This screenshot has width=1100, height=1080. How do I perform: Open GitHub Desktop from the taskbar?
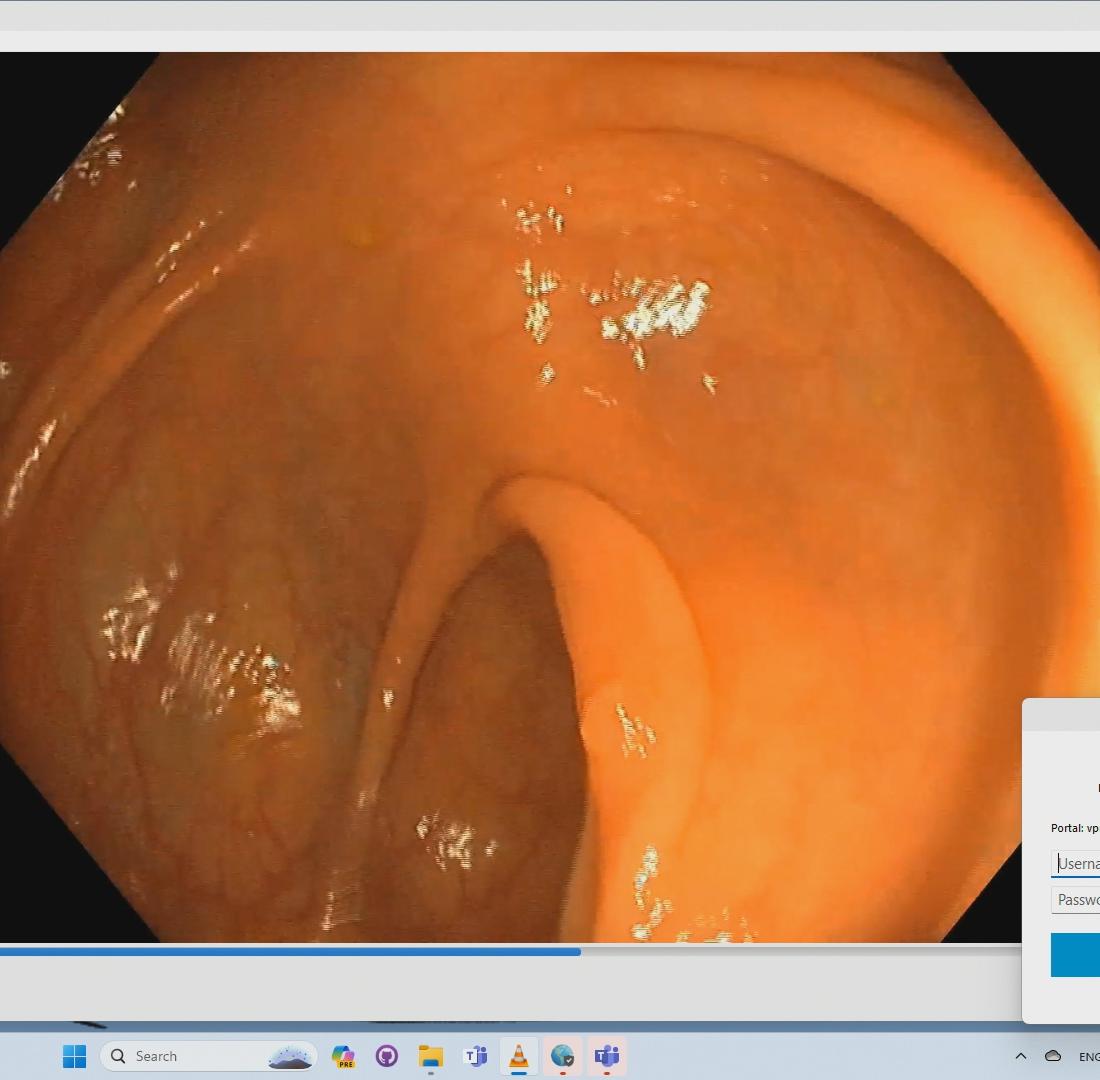coord(387,1056)
